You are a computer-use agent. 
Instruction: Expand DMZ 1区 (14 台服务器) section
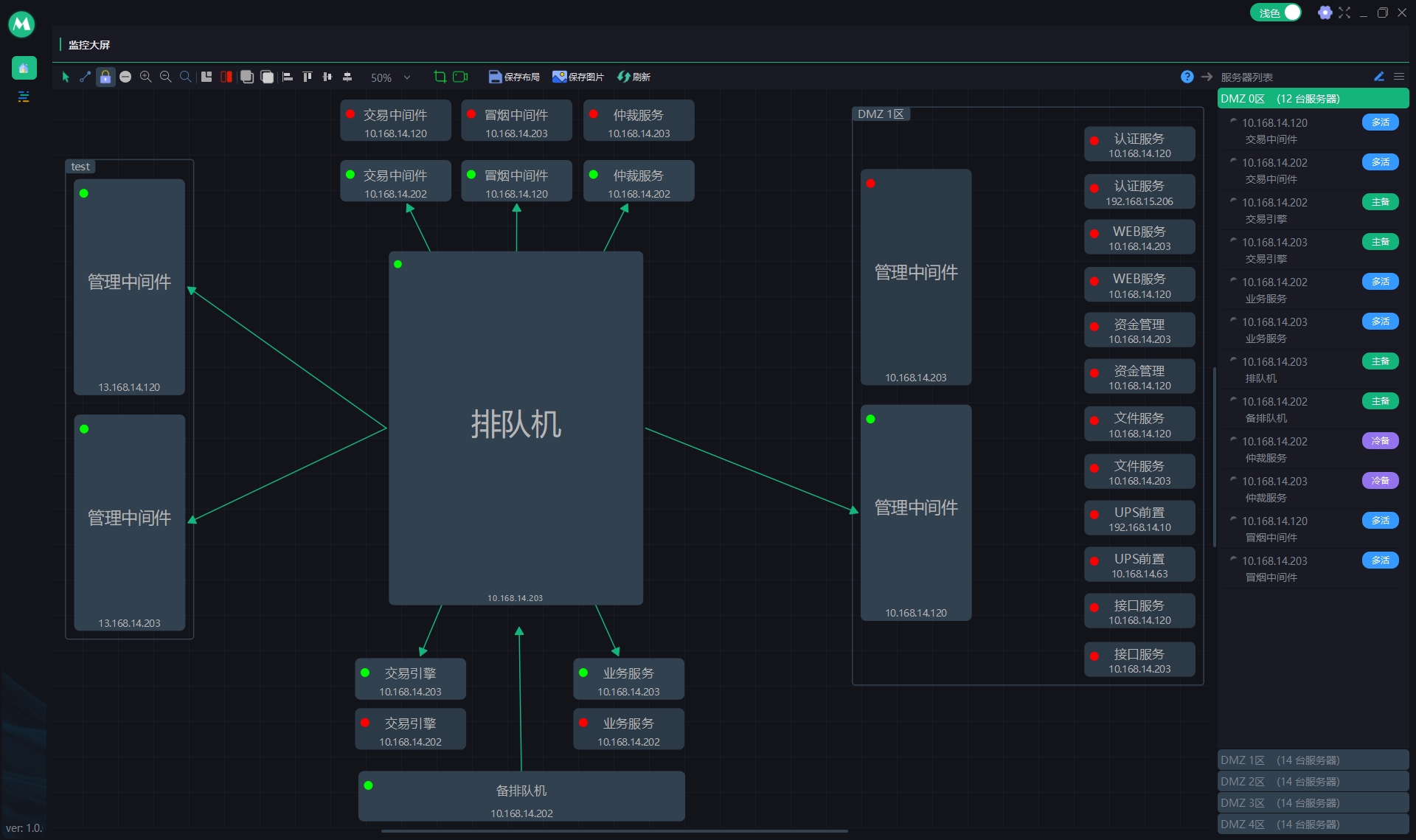click(x=1313, y=760)
